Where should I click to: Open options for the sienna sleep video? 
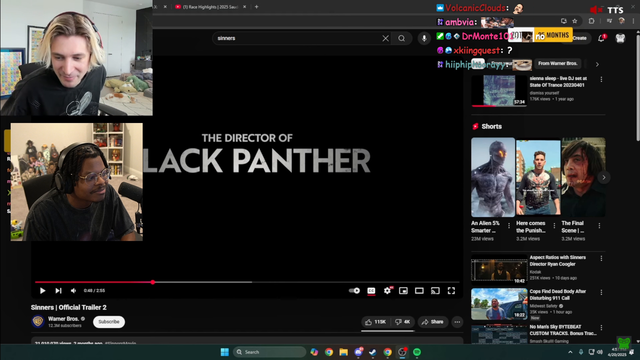(x=601, y=80)
